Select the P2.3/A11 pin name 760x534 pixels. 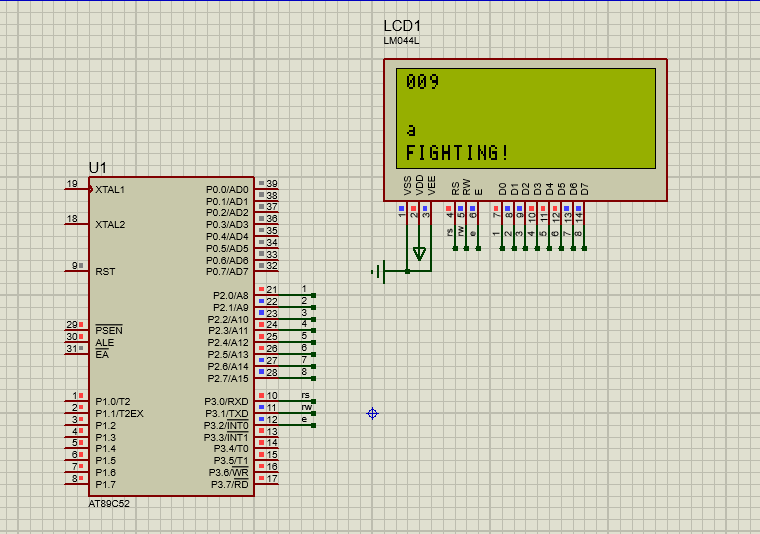click(x=228, y=330)
